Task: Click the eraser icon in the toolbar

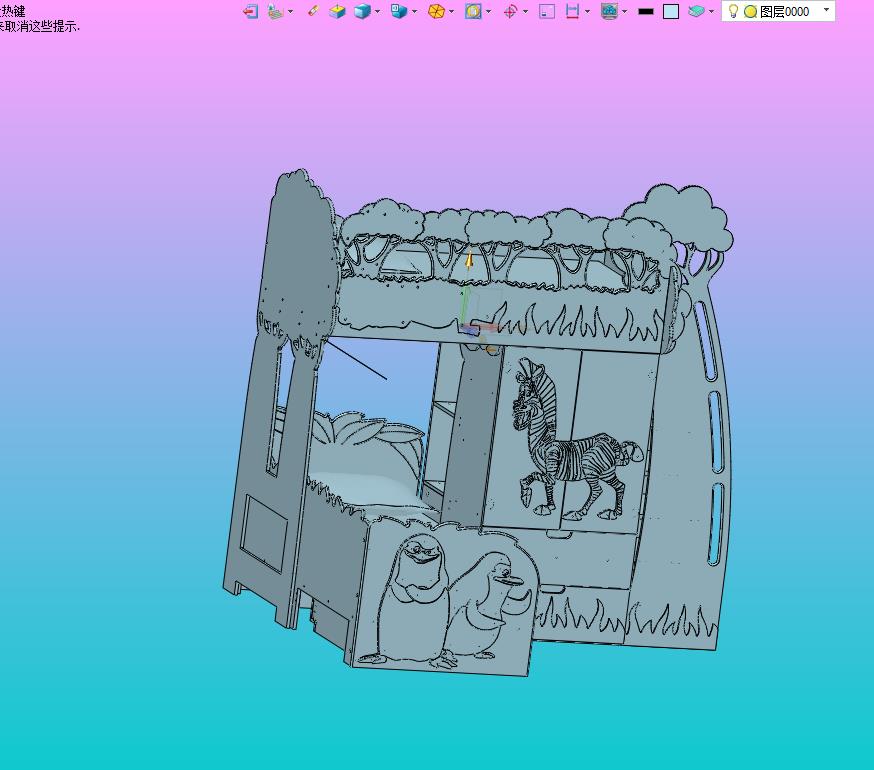Action: point(313,11)
